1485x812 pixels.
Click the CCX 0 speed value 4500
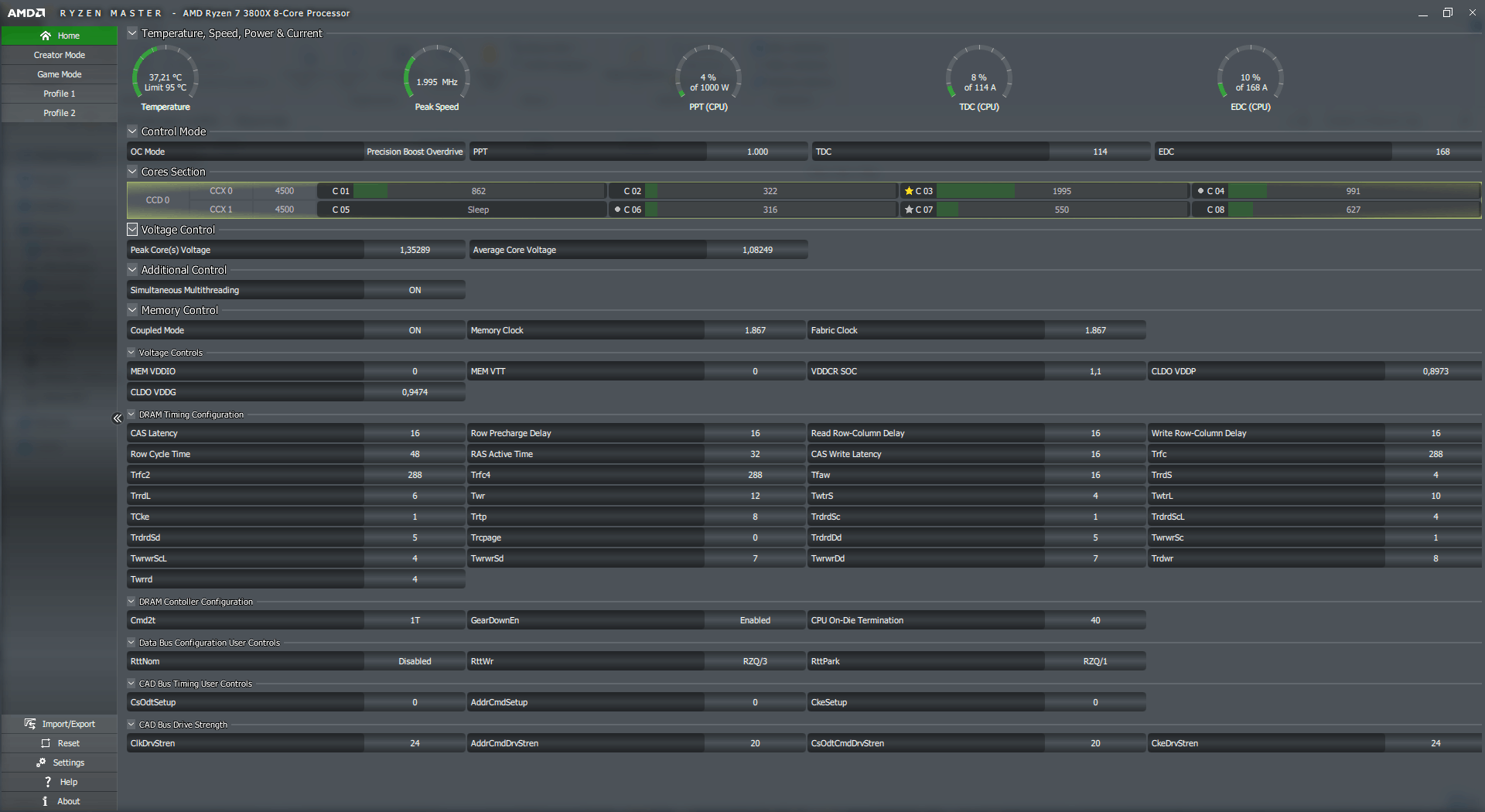tap(285, 191)
